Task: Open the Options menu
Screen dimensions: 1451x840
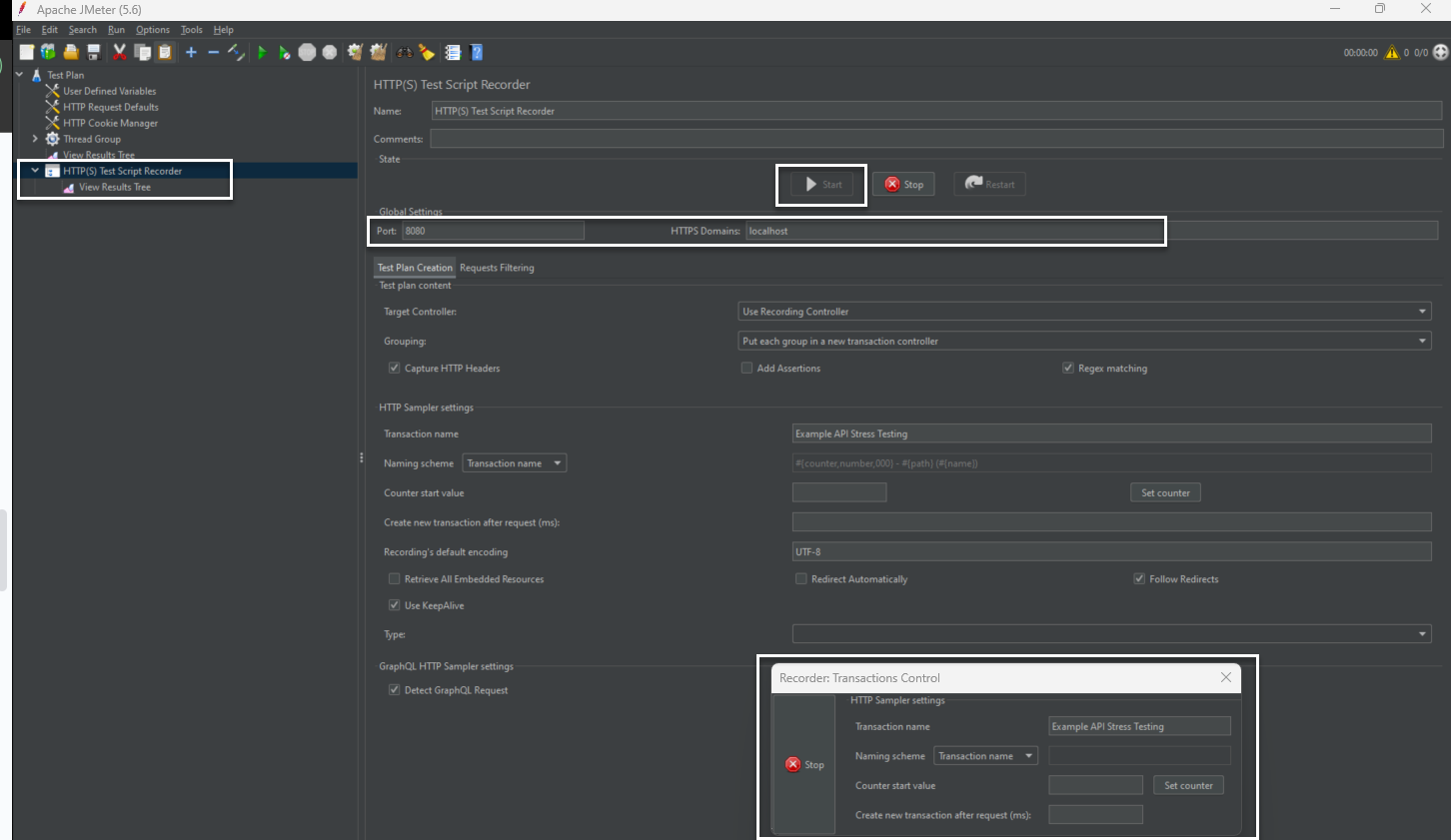Action: (x=153, y=30)
